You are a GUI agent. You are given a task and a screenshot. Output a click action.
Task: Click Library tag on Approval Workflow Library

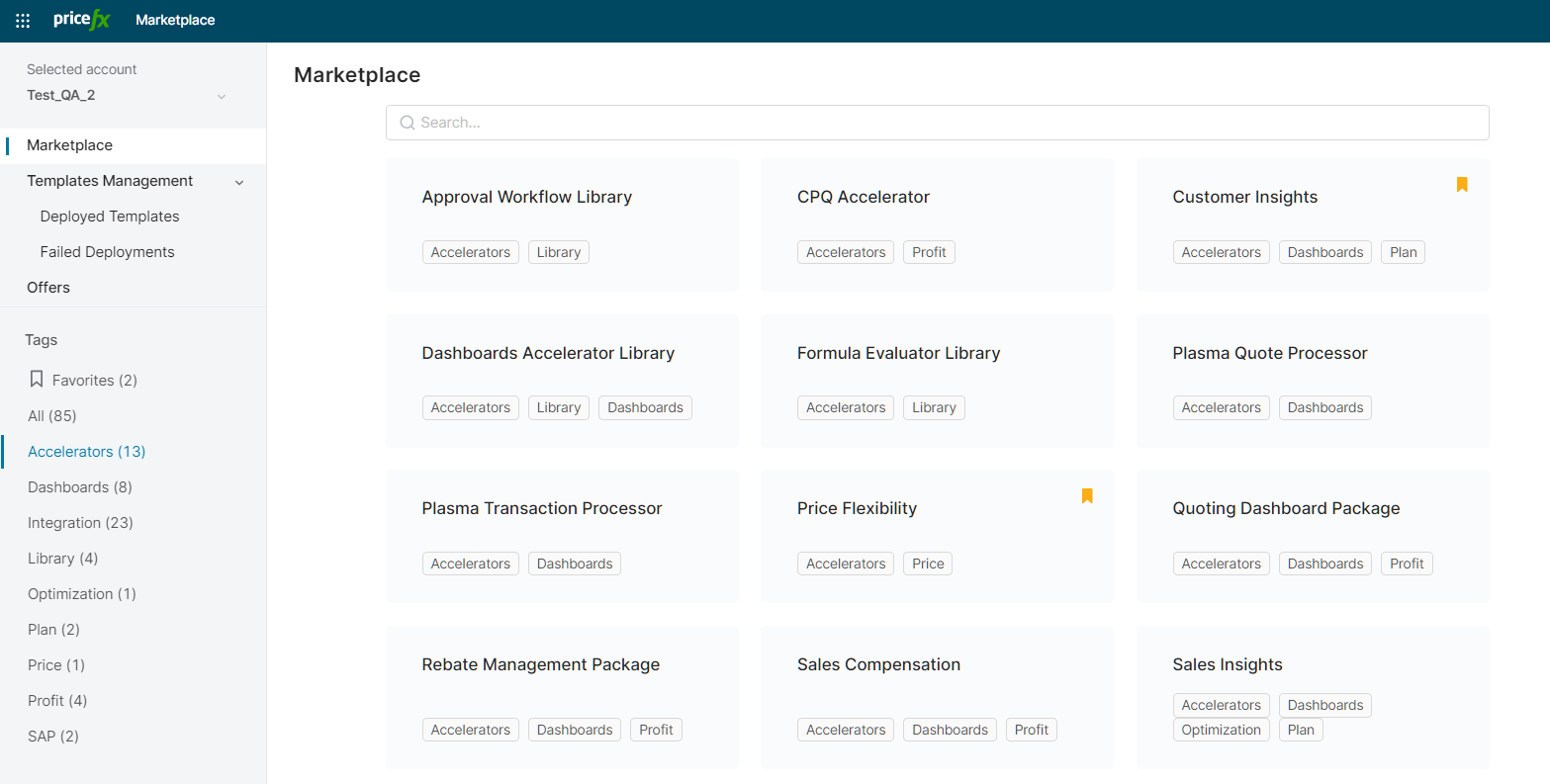558,253
